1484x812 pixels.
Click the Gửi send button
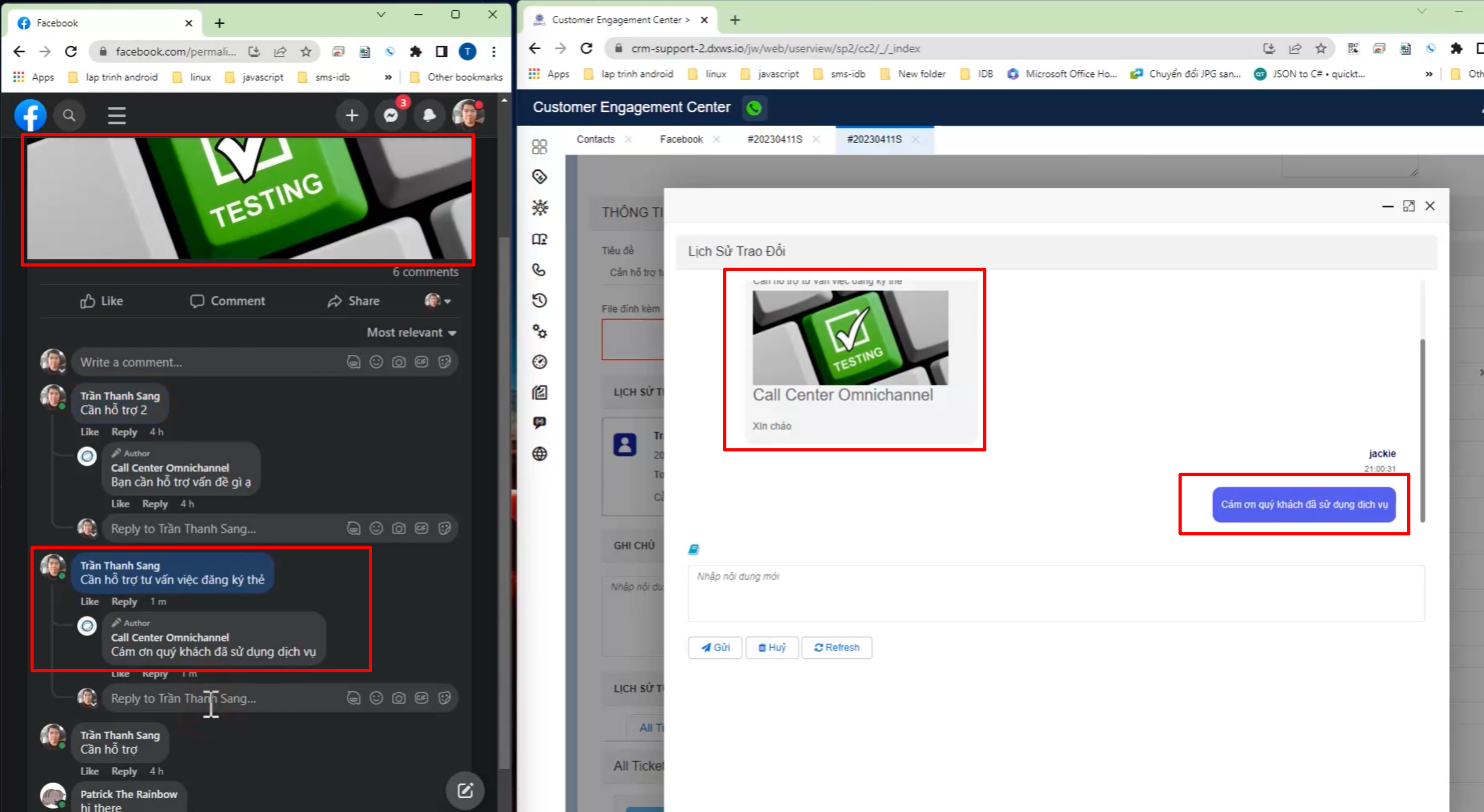(x=715, y=647)
